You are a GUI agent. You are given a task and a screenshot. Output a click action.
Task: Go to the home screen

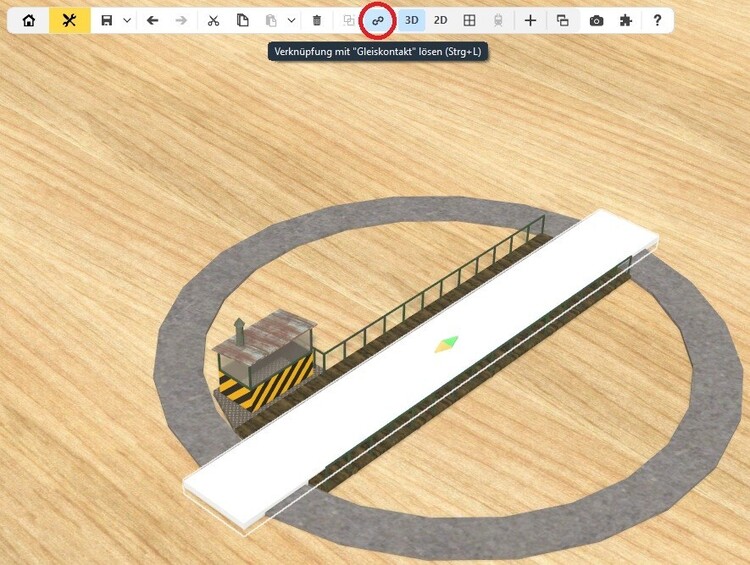tap(29, 21)
